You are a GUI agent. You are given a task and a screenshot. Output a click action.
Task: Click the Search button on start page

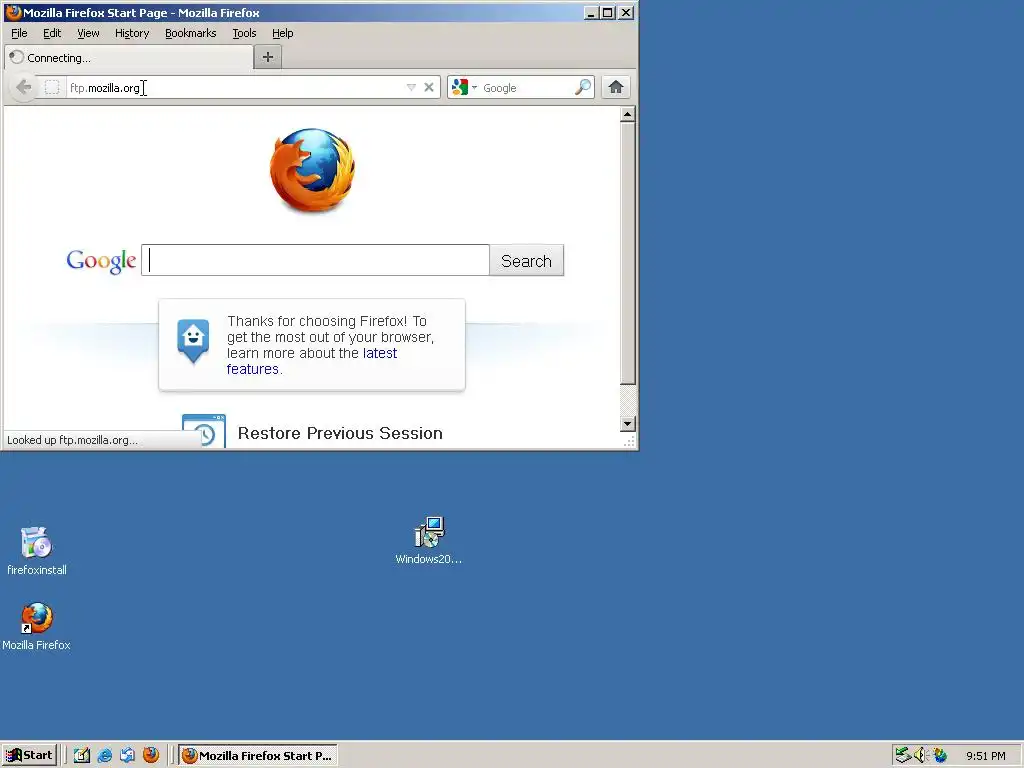tap(526, 261)
